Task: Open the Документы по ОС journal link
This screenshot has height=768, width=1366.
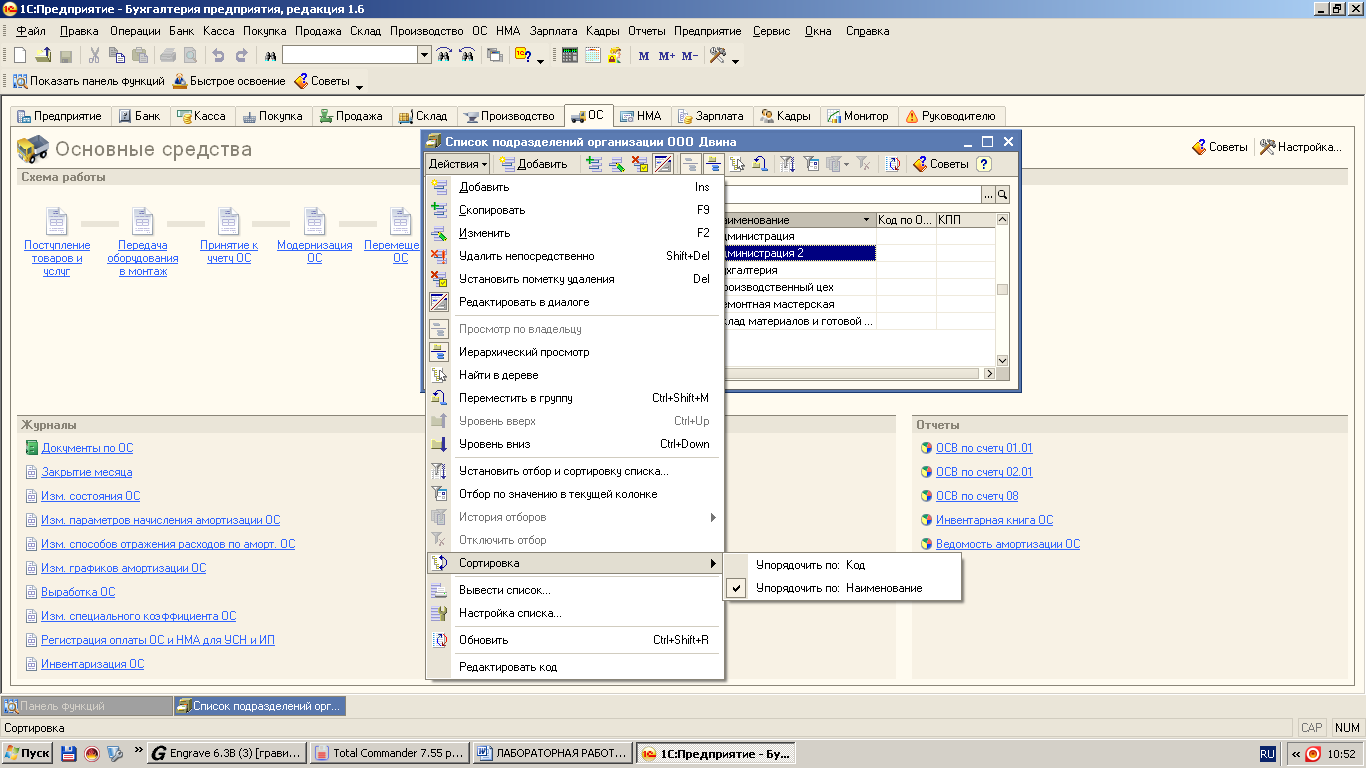Action: [x=87, y=448]
